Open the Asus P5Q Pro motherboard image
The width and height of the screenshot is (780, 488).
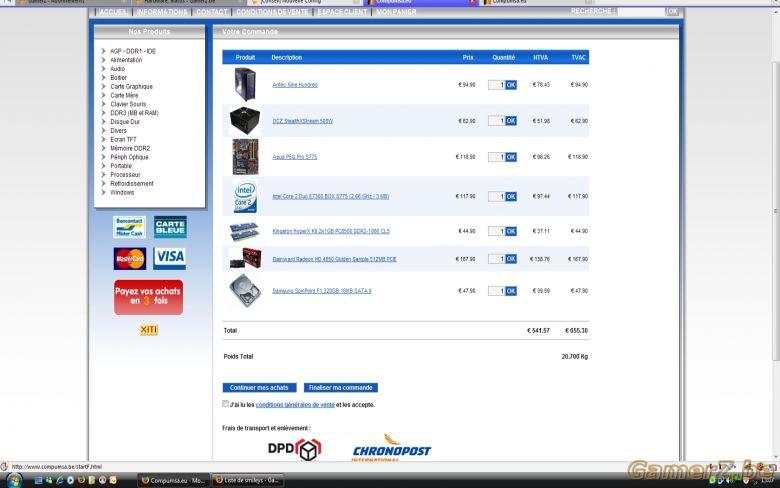pos(245,157)
